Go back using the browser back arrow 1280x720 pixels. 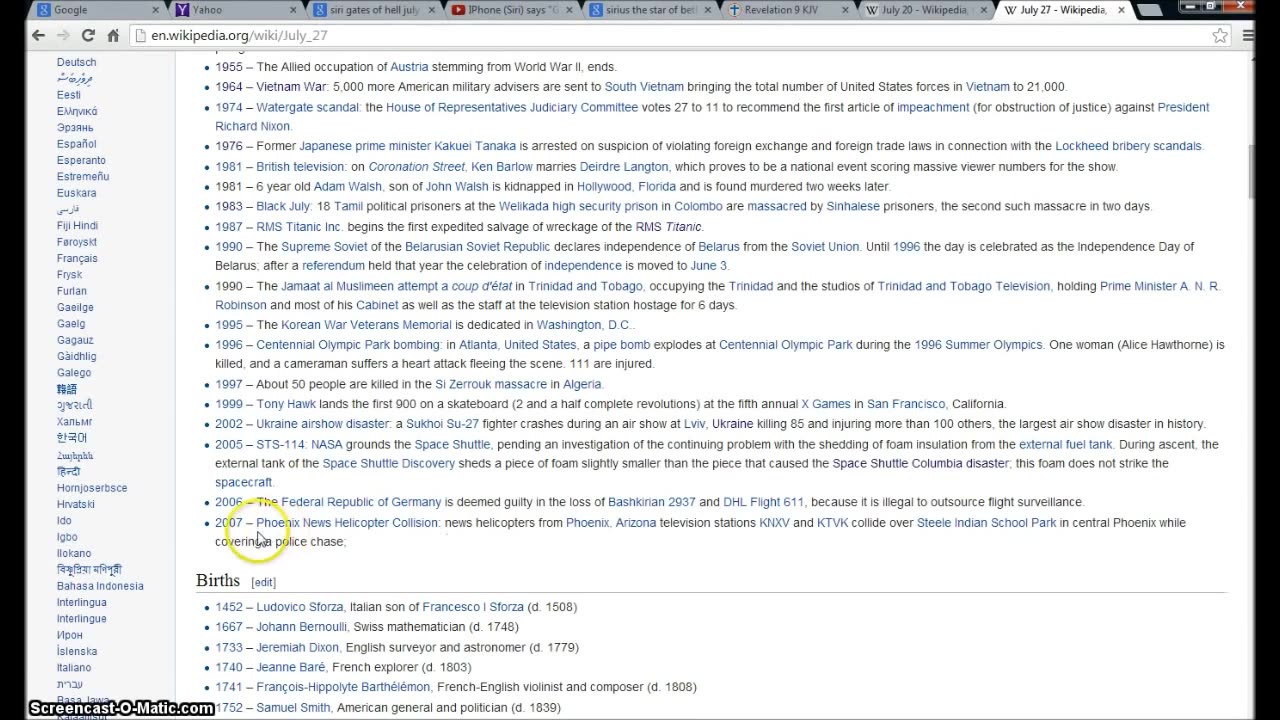click(x=38, y=35)
